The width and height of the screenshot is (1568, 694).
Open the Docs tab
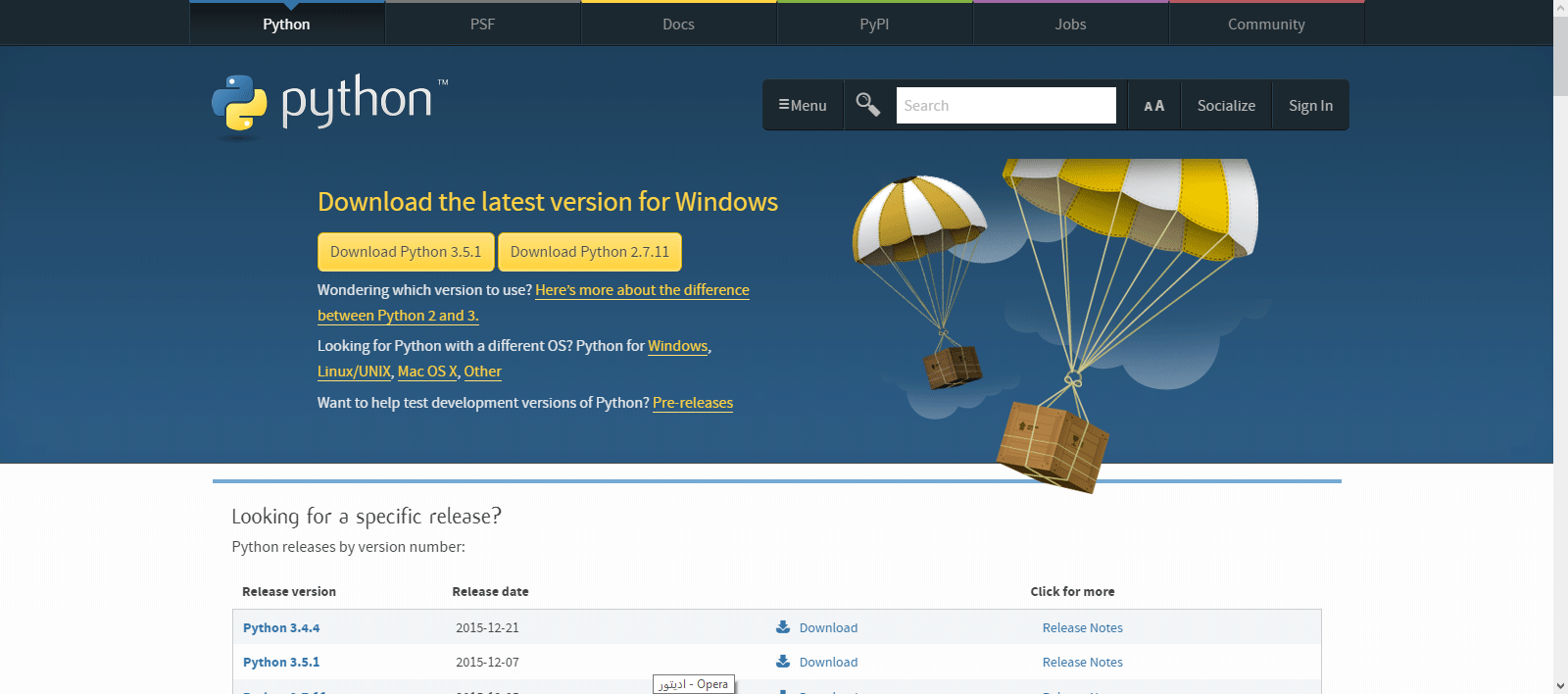coord(679,24)
